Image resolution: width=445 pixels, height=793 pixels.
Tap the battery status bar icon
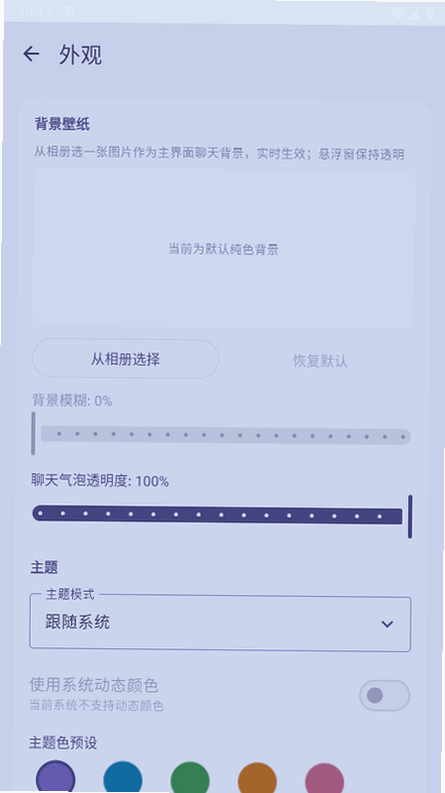(431, 13)
